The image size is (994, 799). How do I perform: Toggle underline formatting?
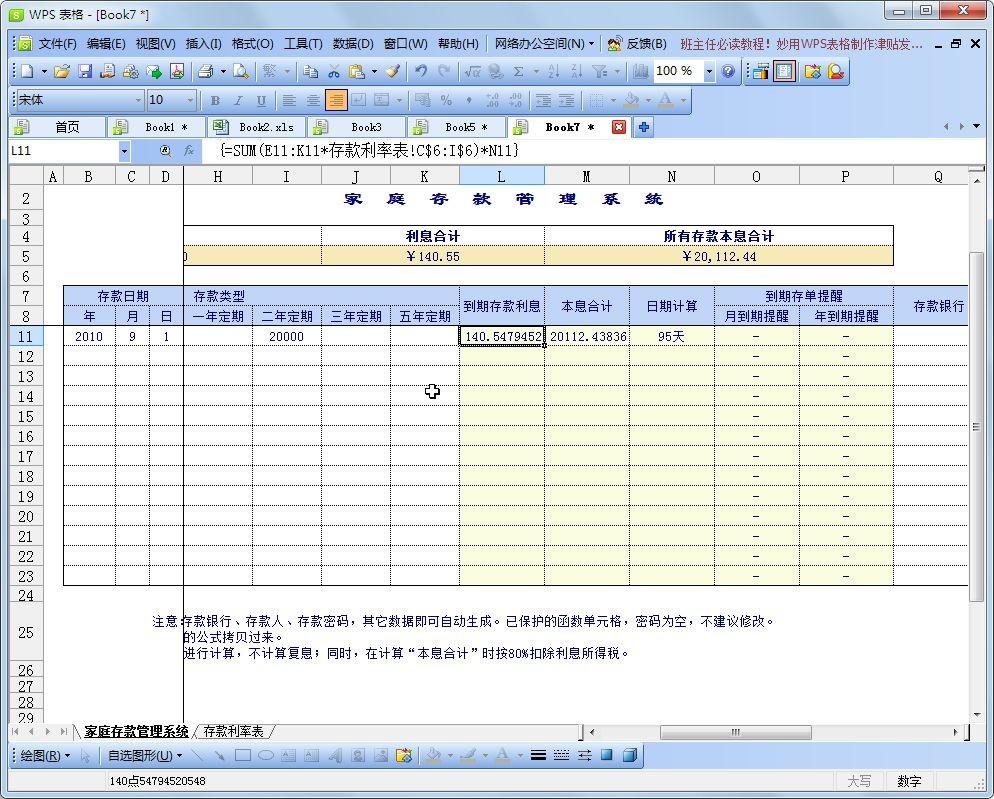point(261,101)
